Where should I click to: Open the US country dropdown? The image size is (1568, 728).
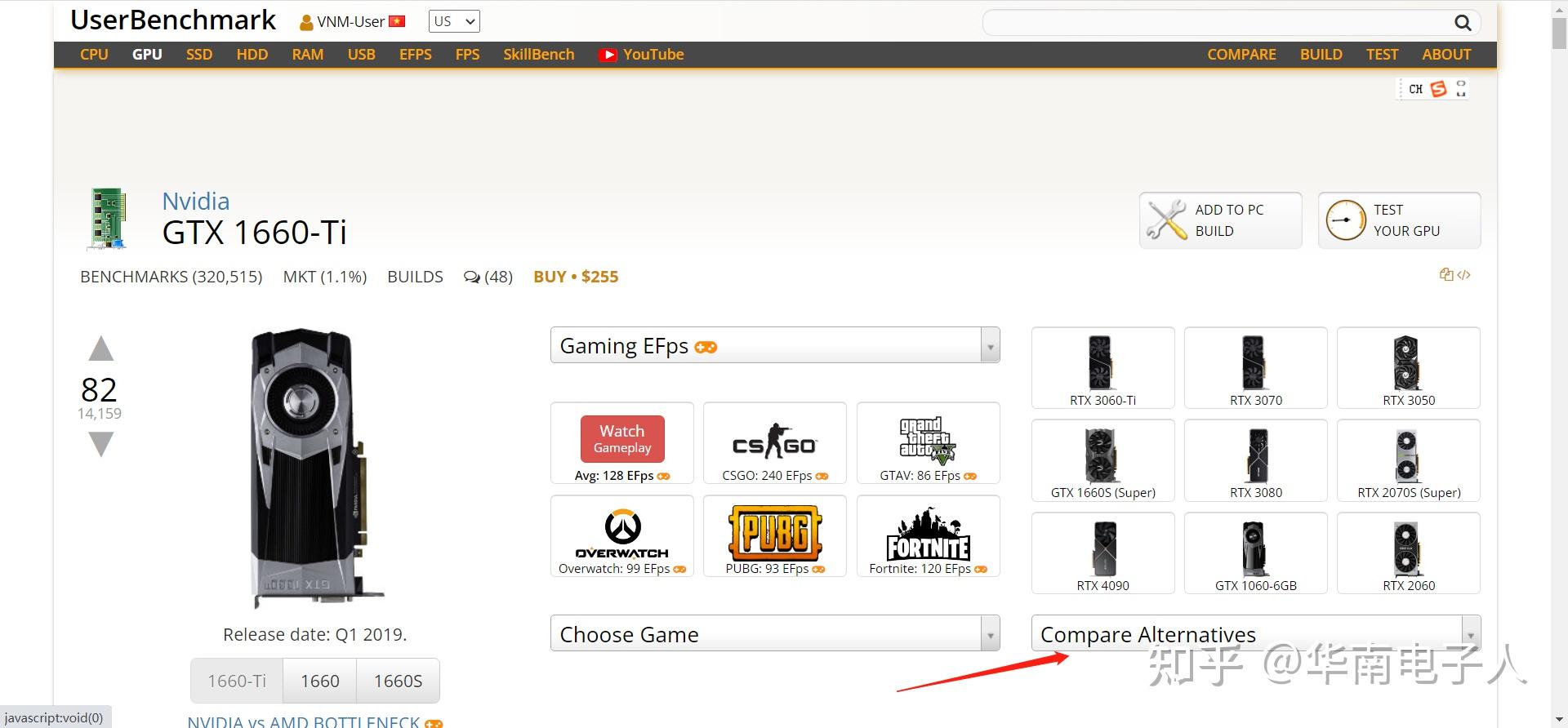[x=454, y=22]
